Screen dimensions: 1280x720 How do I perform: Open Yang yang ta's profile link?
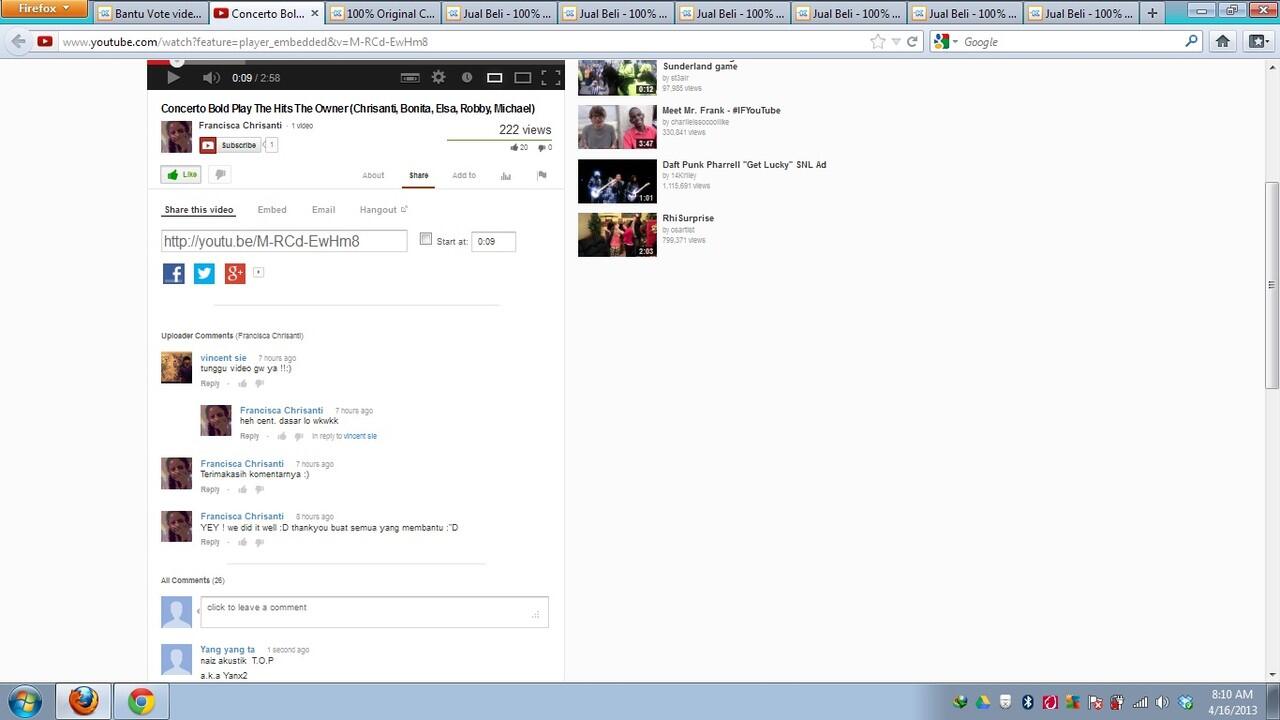(x=227, y=650)
